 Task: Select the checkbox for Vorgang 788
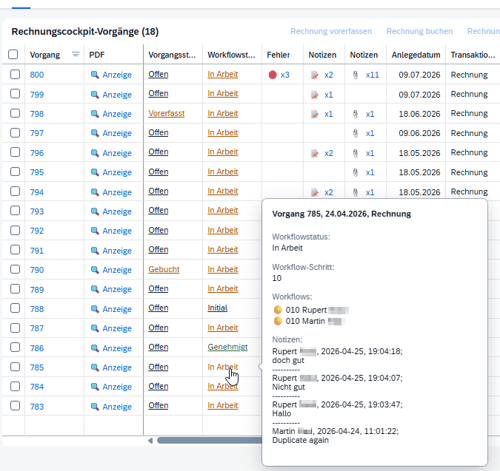pos(15,308)
